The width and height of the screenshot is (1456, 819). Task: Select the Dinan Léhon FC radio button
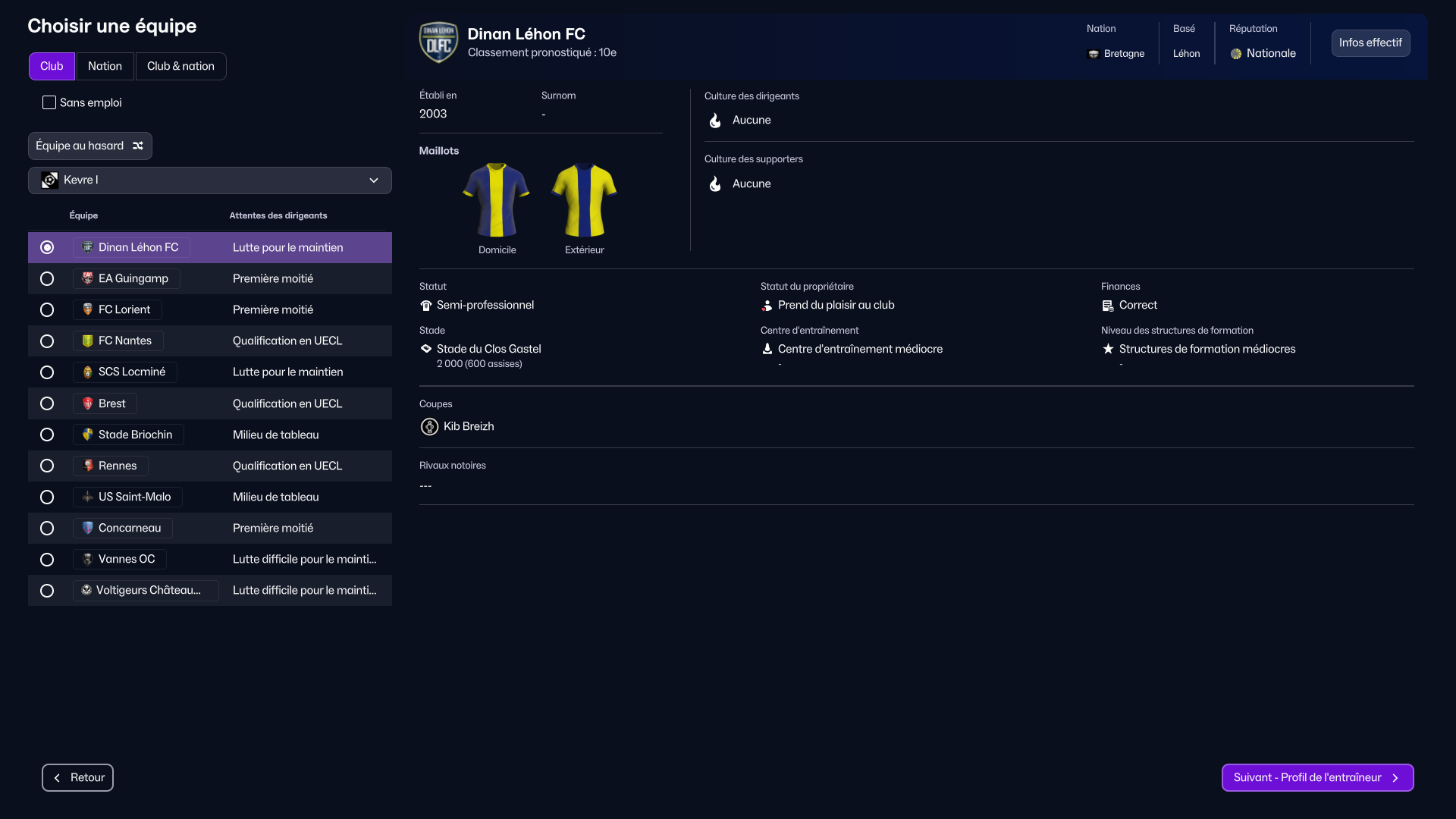pos(47,247)
